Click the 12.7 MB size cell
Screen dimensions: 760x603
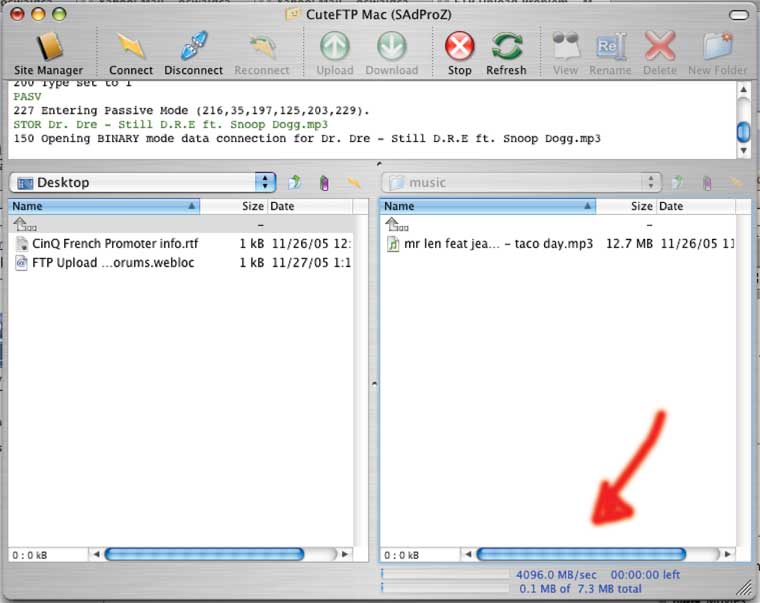click(629, 243)
